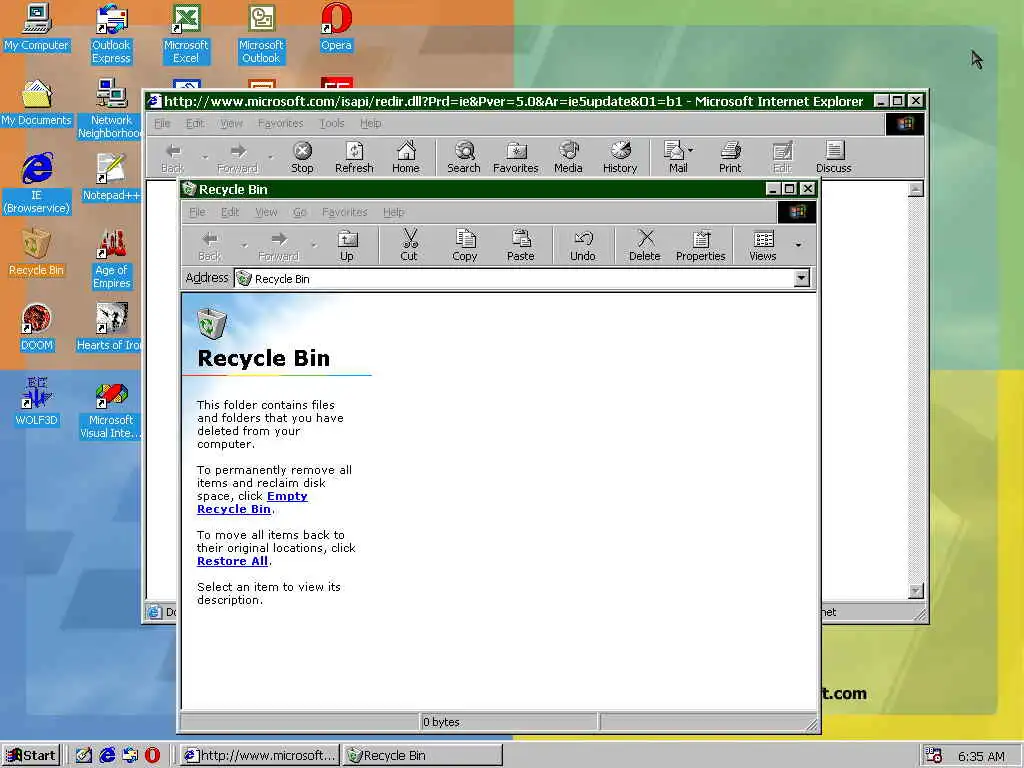
Task: Go Home in Internet Explorer toolbar
Action: 406,157
